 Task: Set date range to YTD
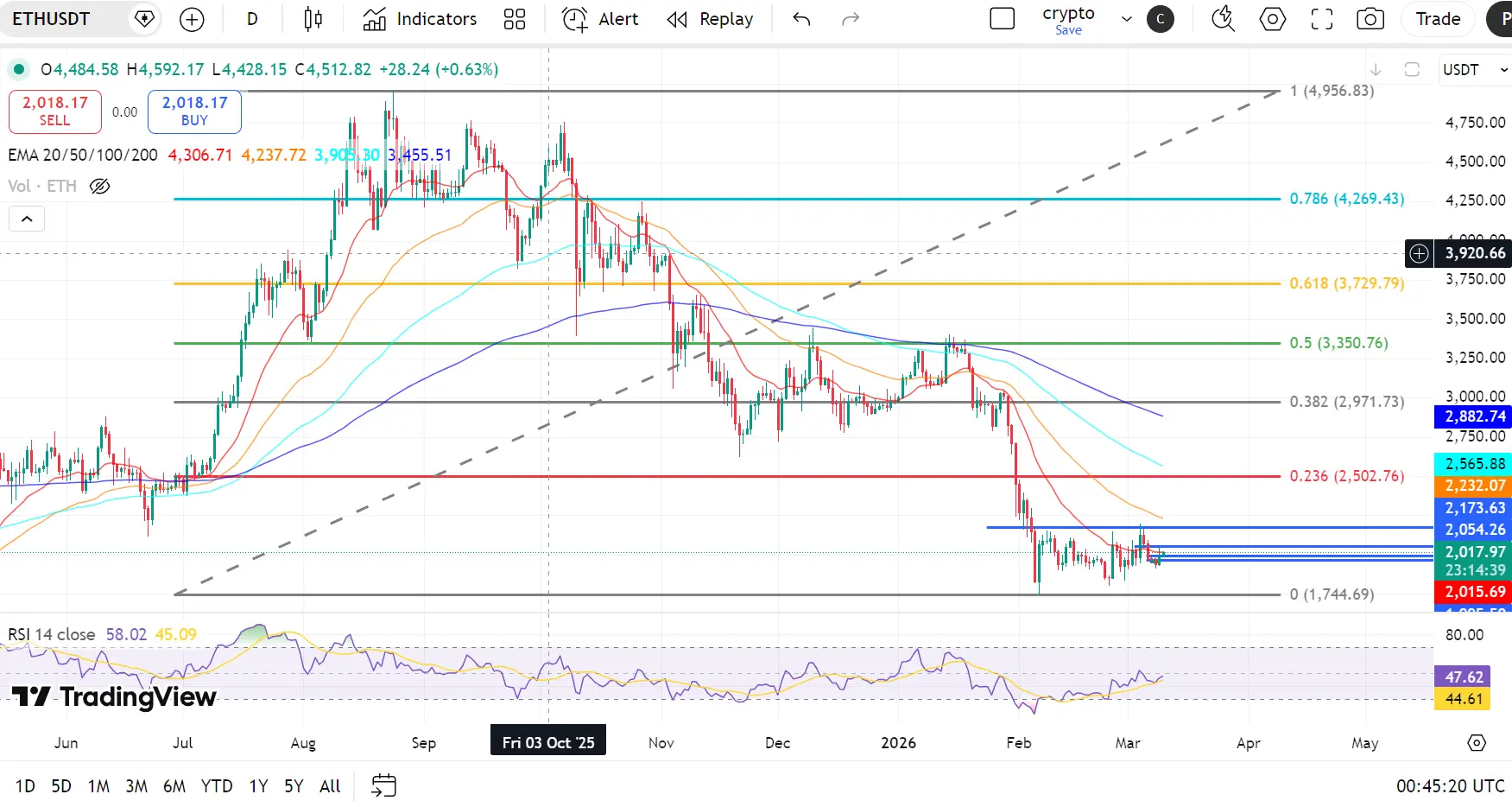click(x=217, y=786)
